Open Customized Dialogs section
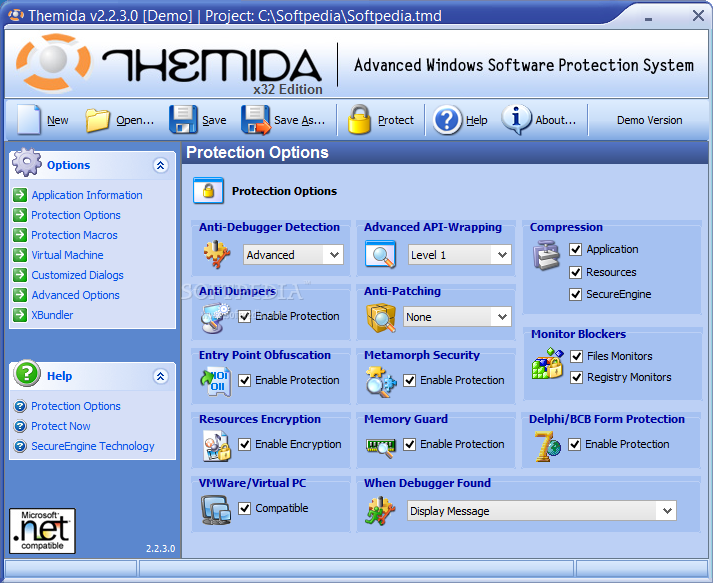 coord(77,275)
